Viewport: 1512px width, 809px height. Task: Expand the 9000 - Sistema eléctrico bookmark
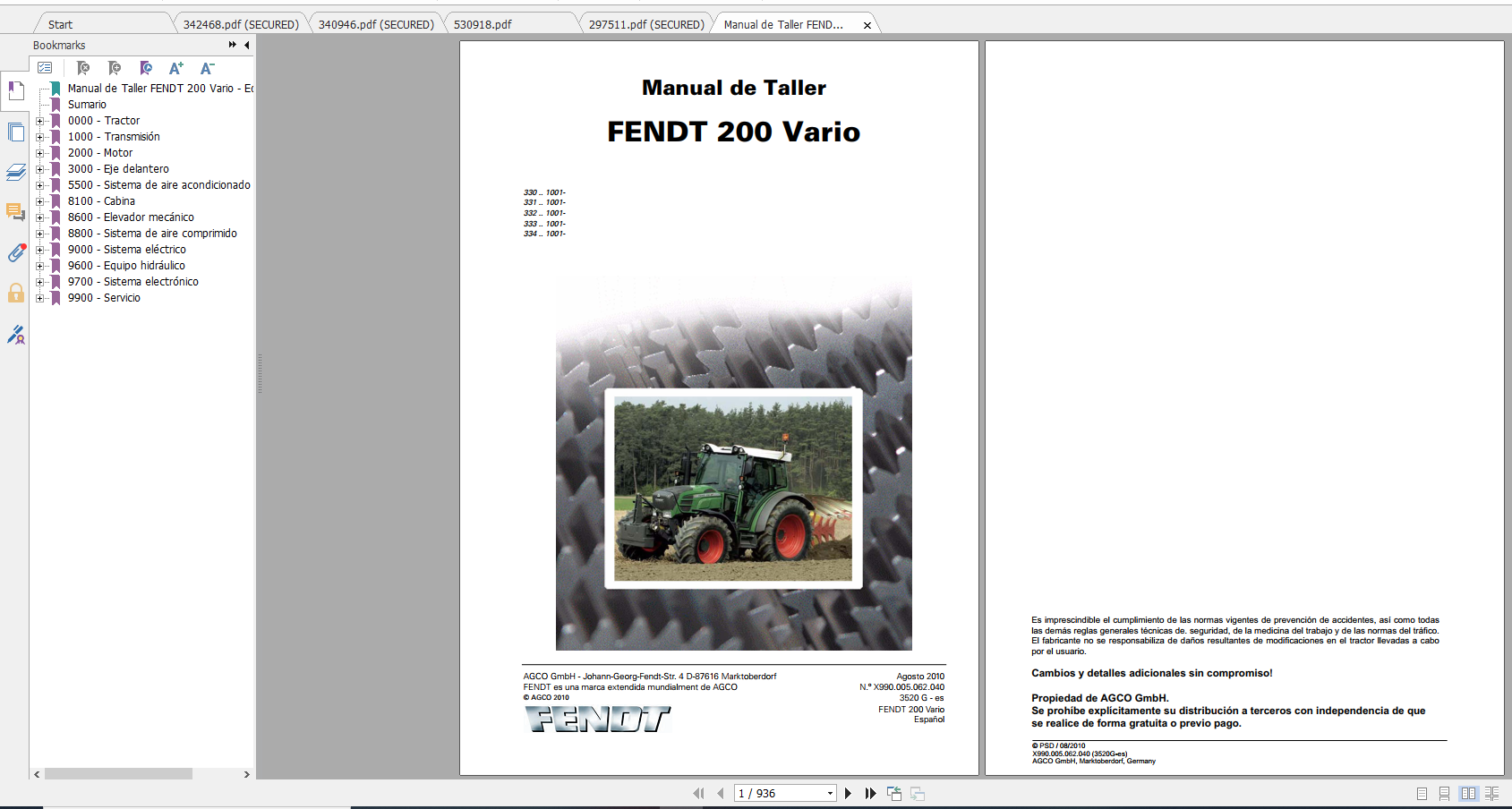(39, 250)
